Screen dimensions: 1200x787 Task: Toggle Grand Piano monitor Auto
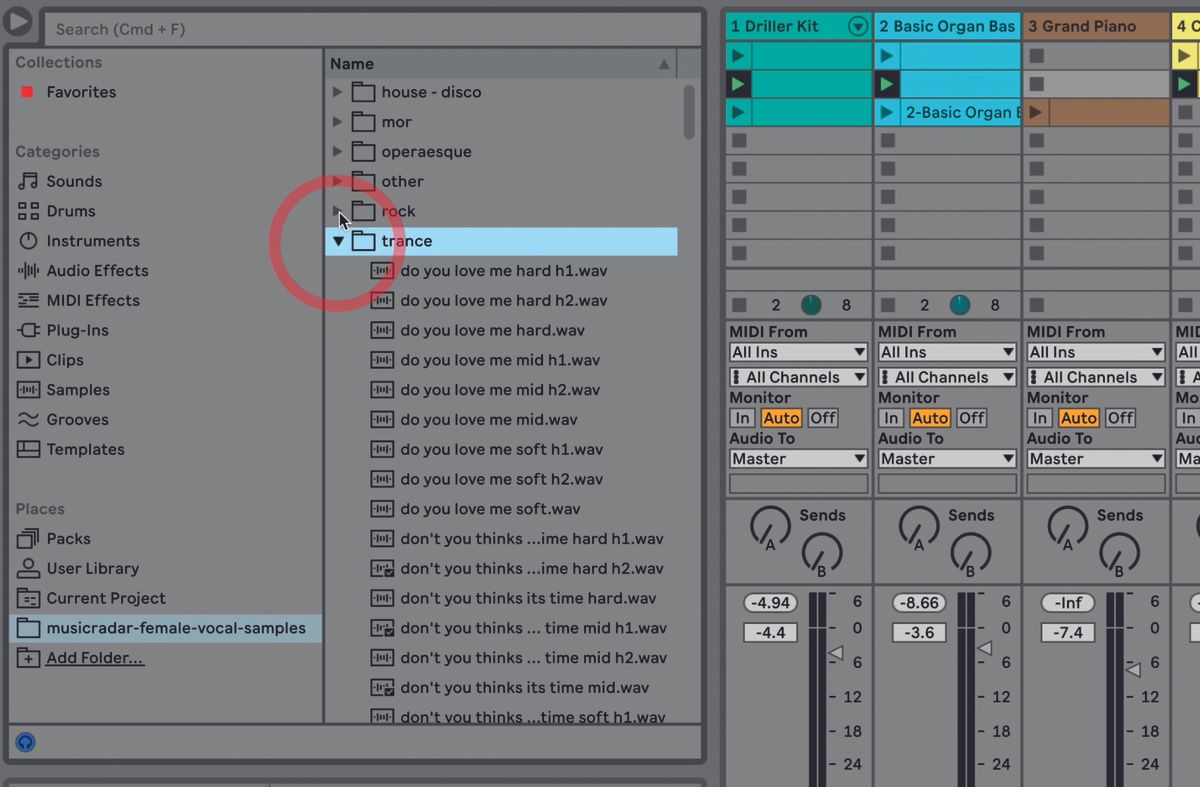point(1079,418)
